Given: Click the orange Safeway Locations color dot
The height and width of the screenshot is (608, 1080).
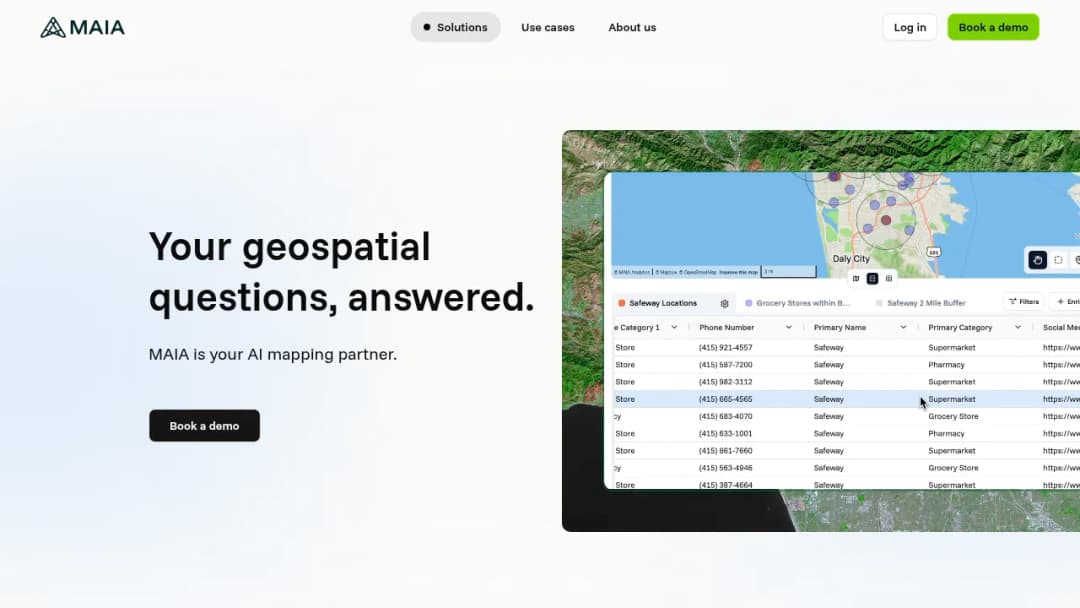Looking at the screenshot, I should click(621, 303).
